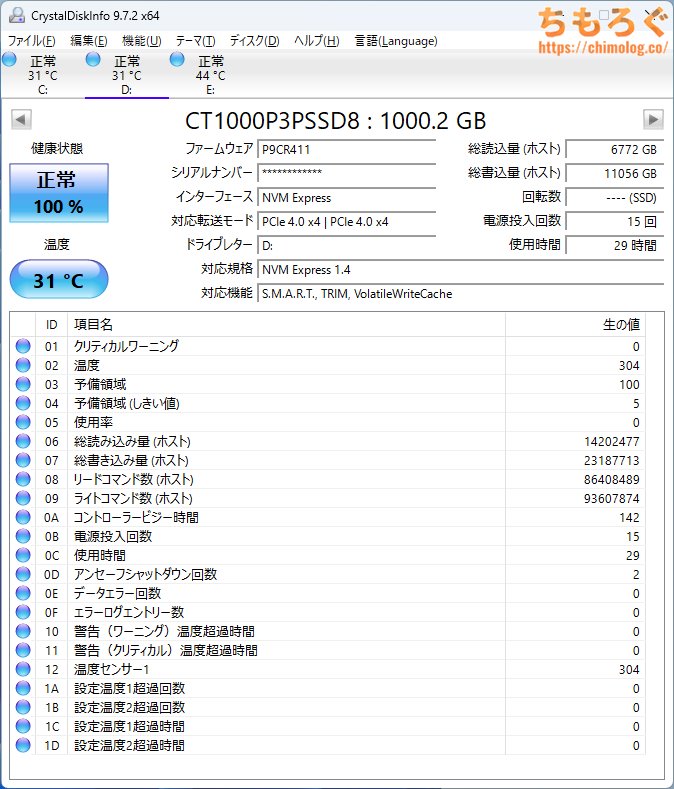Screen dimensions: 674x789
Task: Click the 生の値 column header
Action: tap(575, 325)
